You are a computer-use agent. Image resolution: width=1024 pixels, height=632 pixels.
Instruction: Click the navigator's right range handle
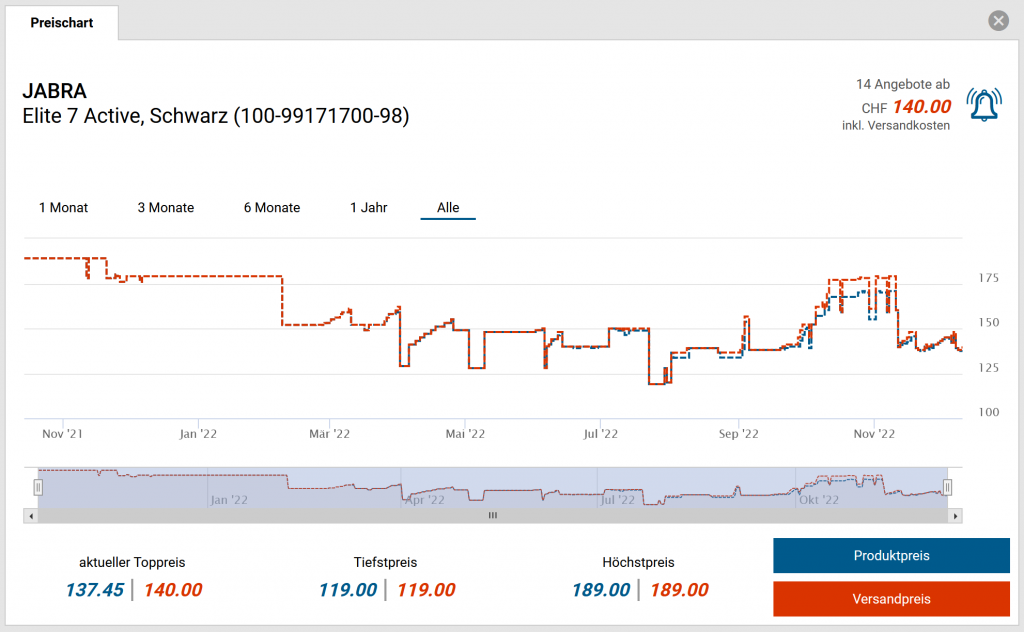click(x=948, y=487)
